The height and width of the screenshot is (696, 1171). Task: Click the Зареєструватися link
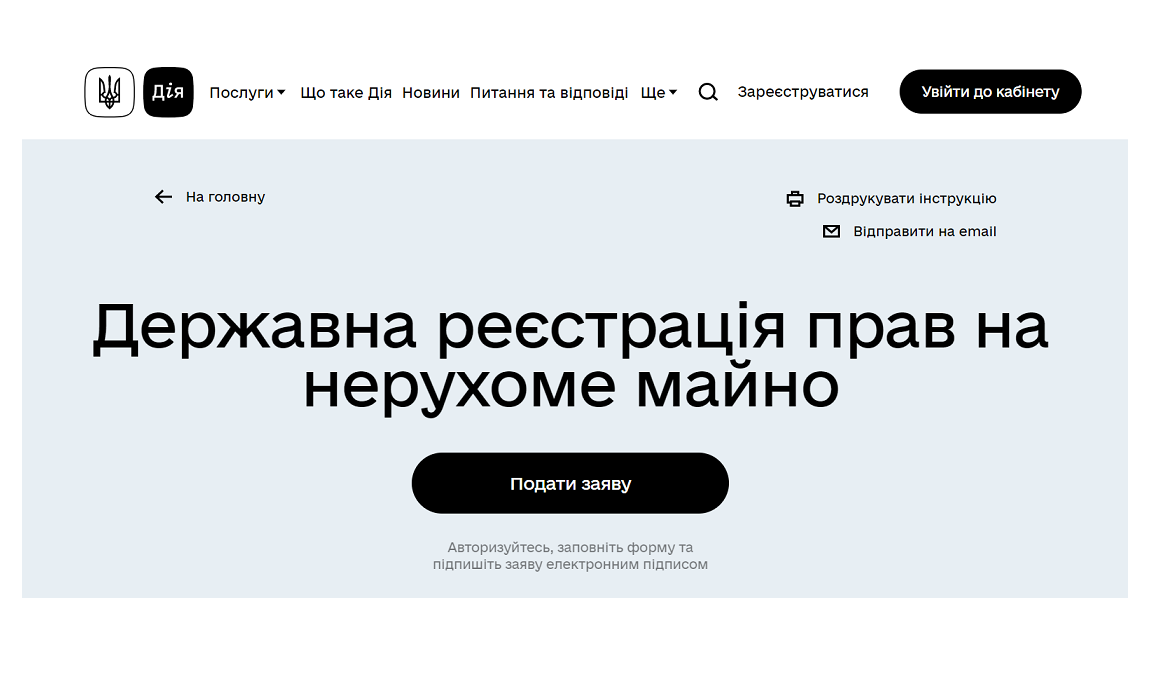coord(803,92)
